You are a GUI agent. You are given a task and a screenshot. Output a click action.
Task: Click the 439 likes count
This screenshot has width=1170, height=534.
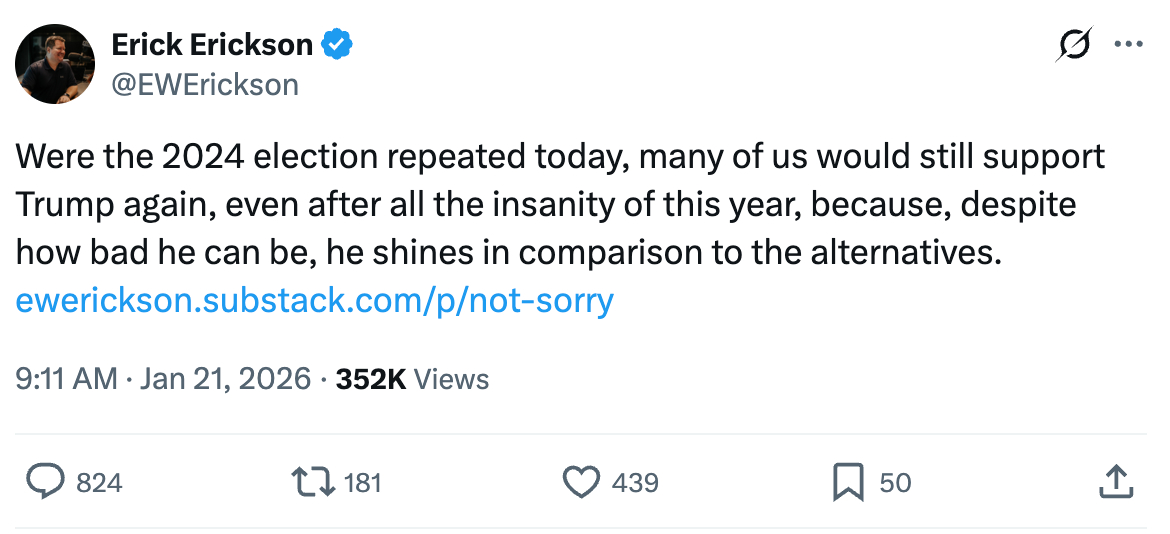pos(635,483)
